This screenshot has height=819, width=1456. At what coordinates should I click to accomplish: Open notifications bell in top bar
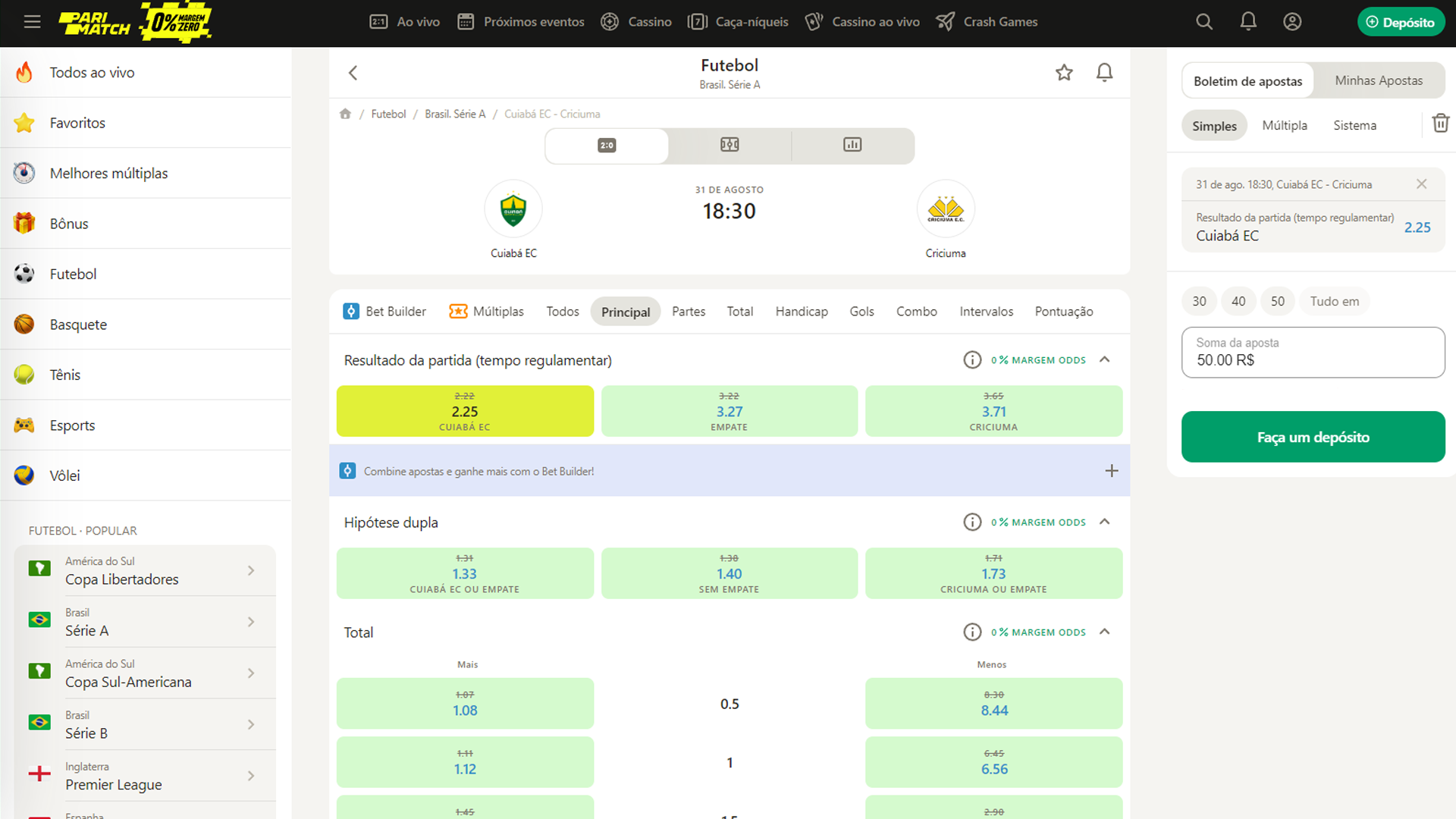coord(1248,22)
